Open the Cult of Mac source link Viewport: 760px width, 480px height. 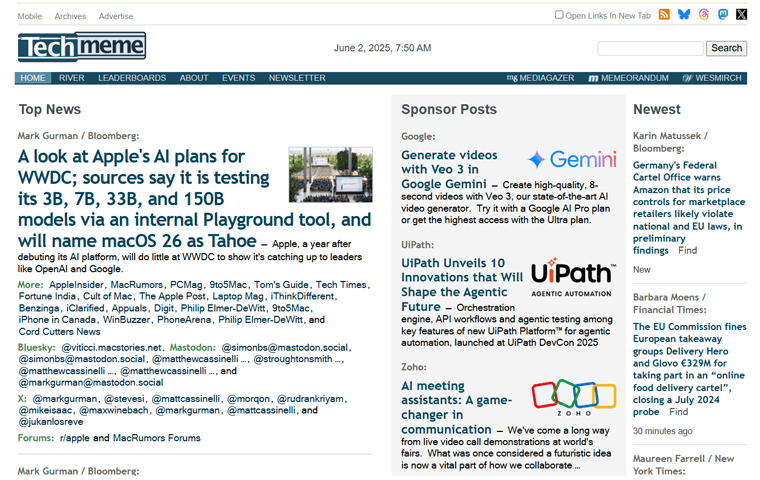click(x=108, y=296)
